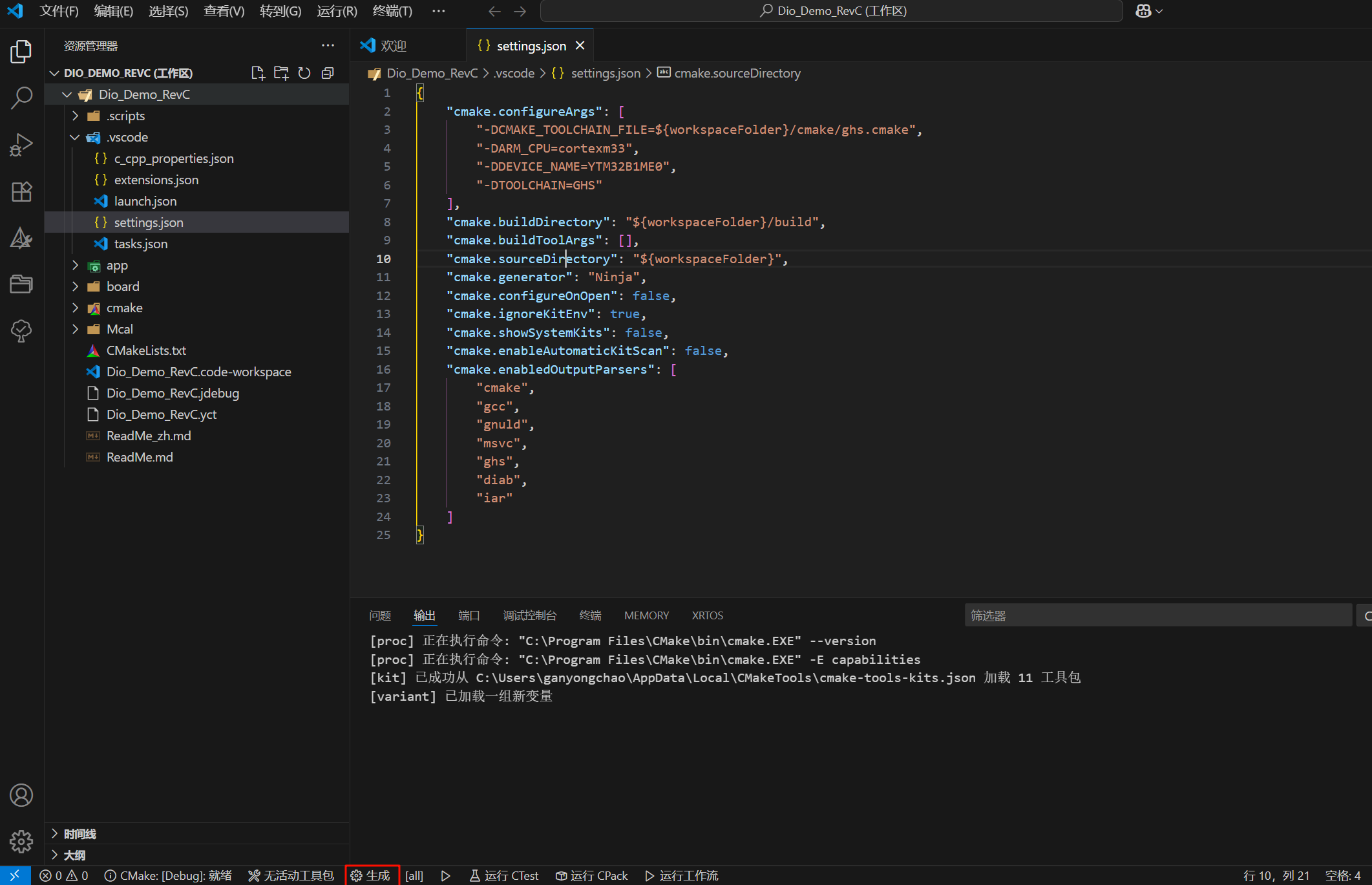Open the Search view in activity bar
This screenshot has width=1372, height=885.
coord(21,98)
